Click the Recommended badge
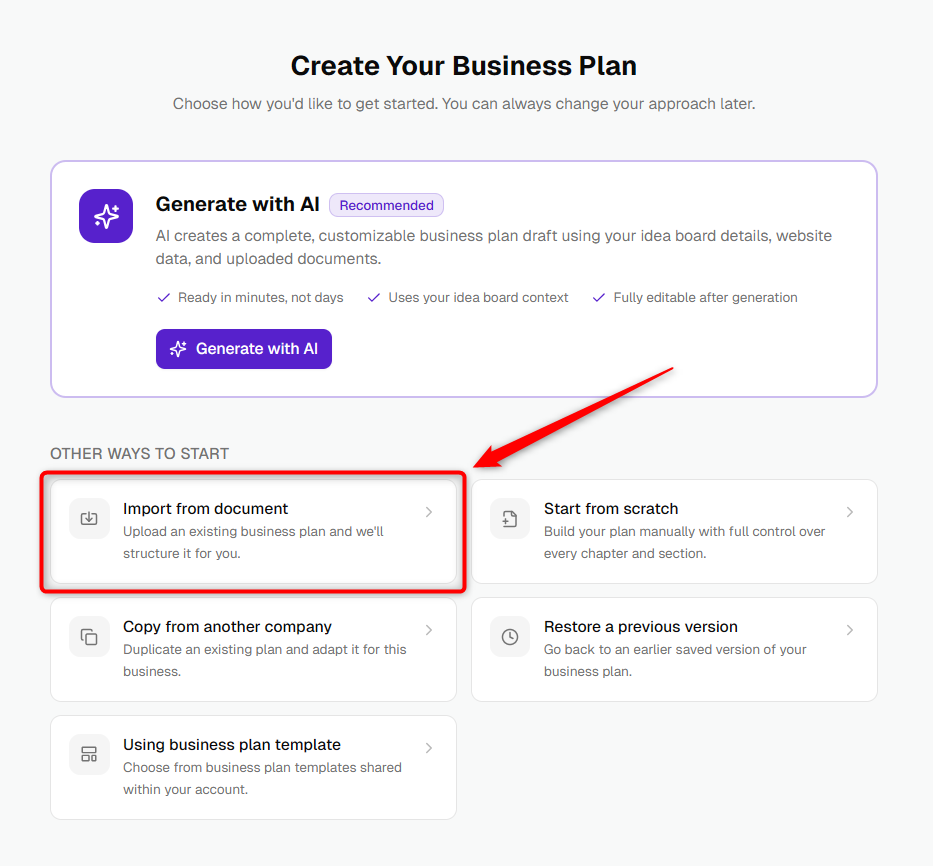Viewport: 933px width, 866px height. [x=386, y=205]
